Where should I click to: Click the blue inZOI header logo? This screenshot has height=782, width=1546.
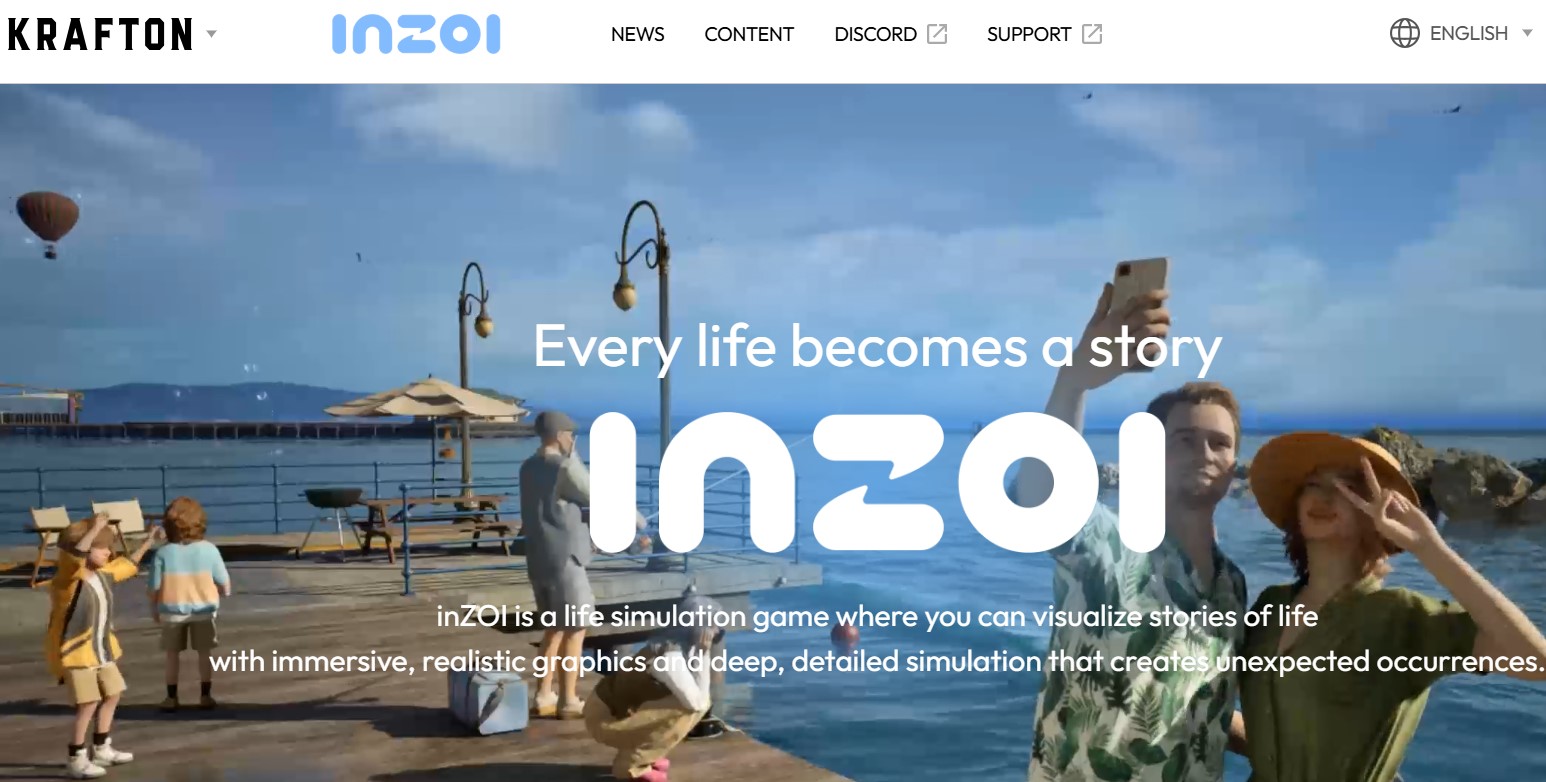[x=416, y=34]
